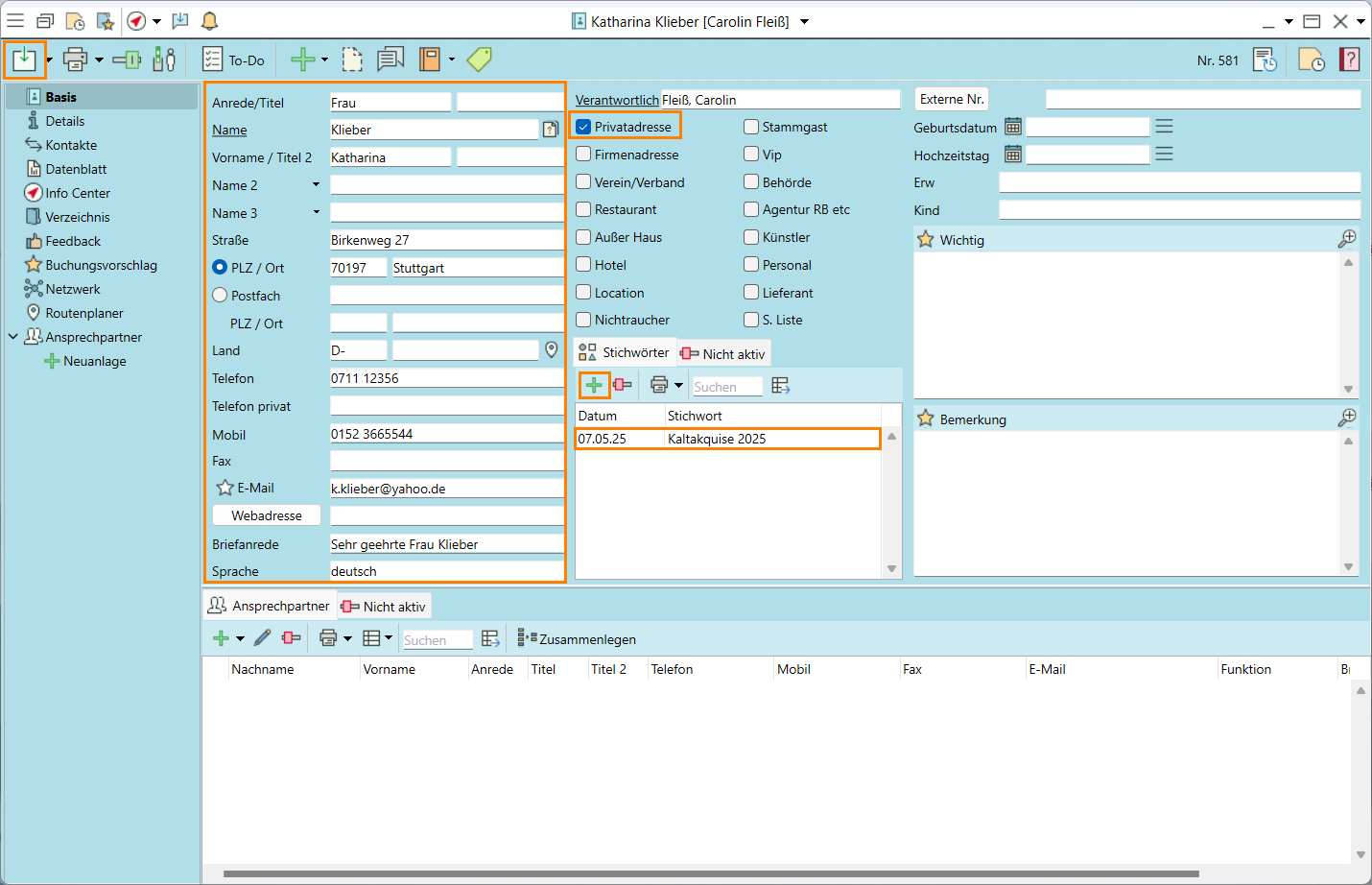Click the printer icon in top toolbar

(x=75, y=60)
